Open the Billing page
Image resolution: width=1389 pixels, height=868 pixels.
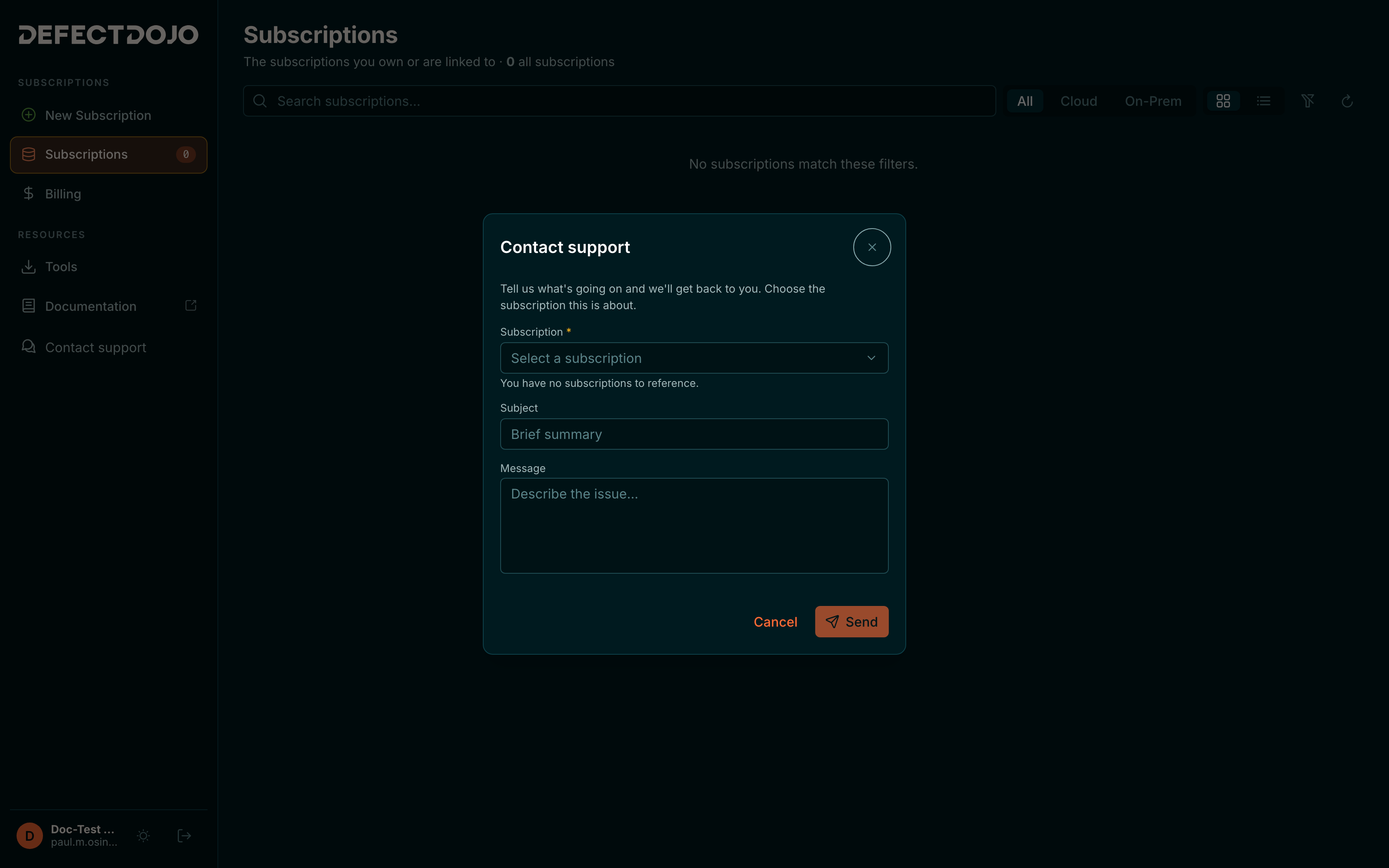pyautogui.click(x=108, y=194)
